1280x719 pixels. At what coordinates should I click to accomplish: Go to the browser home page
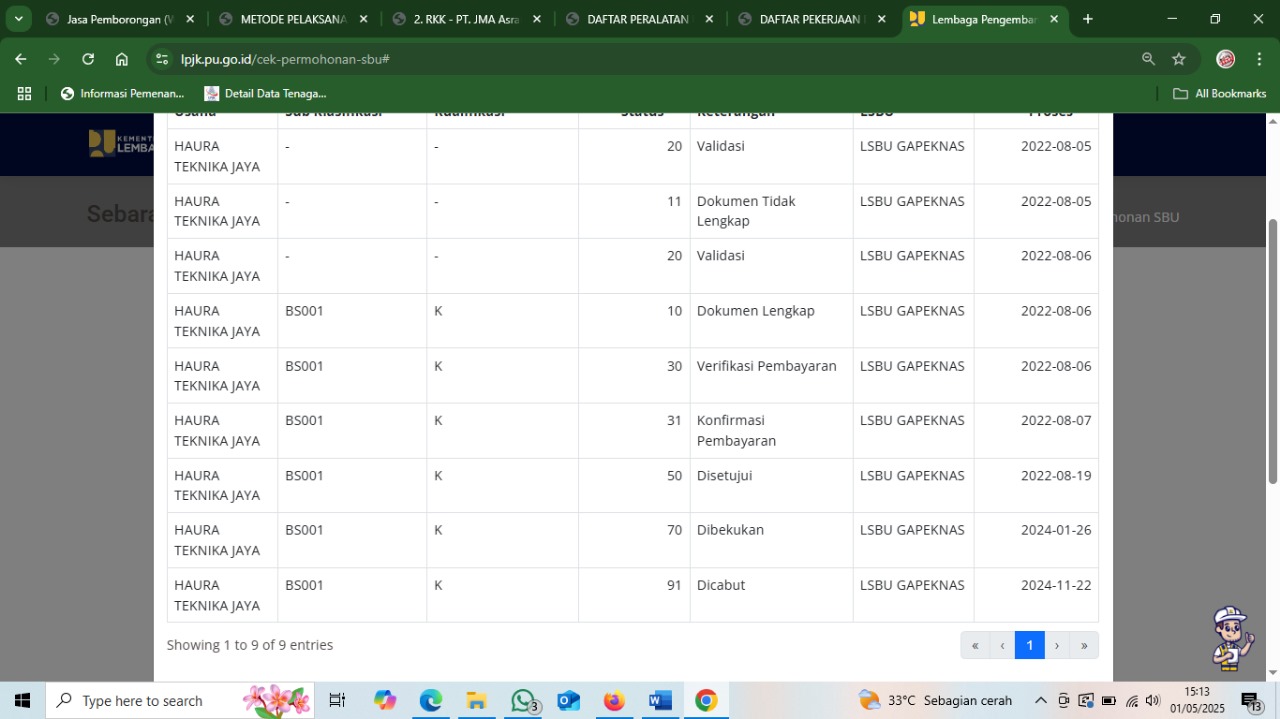pos(122,59)
